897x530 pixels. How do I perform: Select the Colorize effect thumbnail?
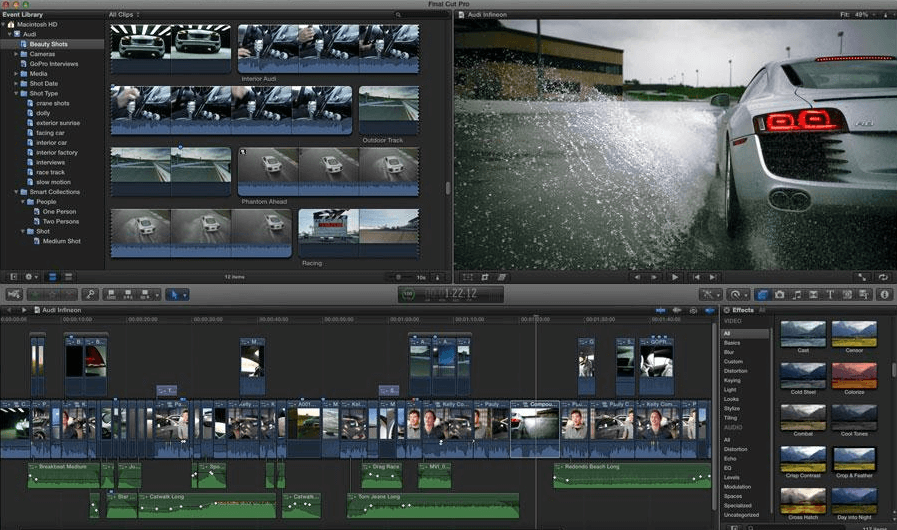(x=854, y=375)
